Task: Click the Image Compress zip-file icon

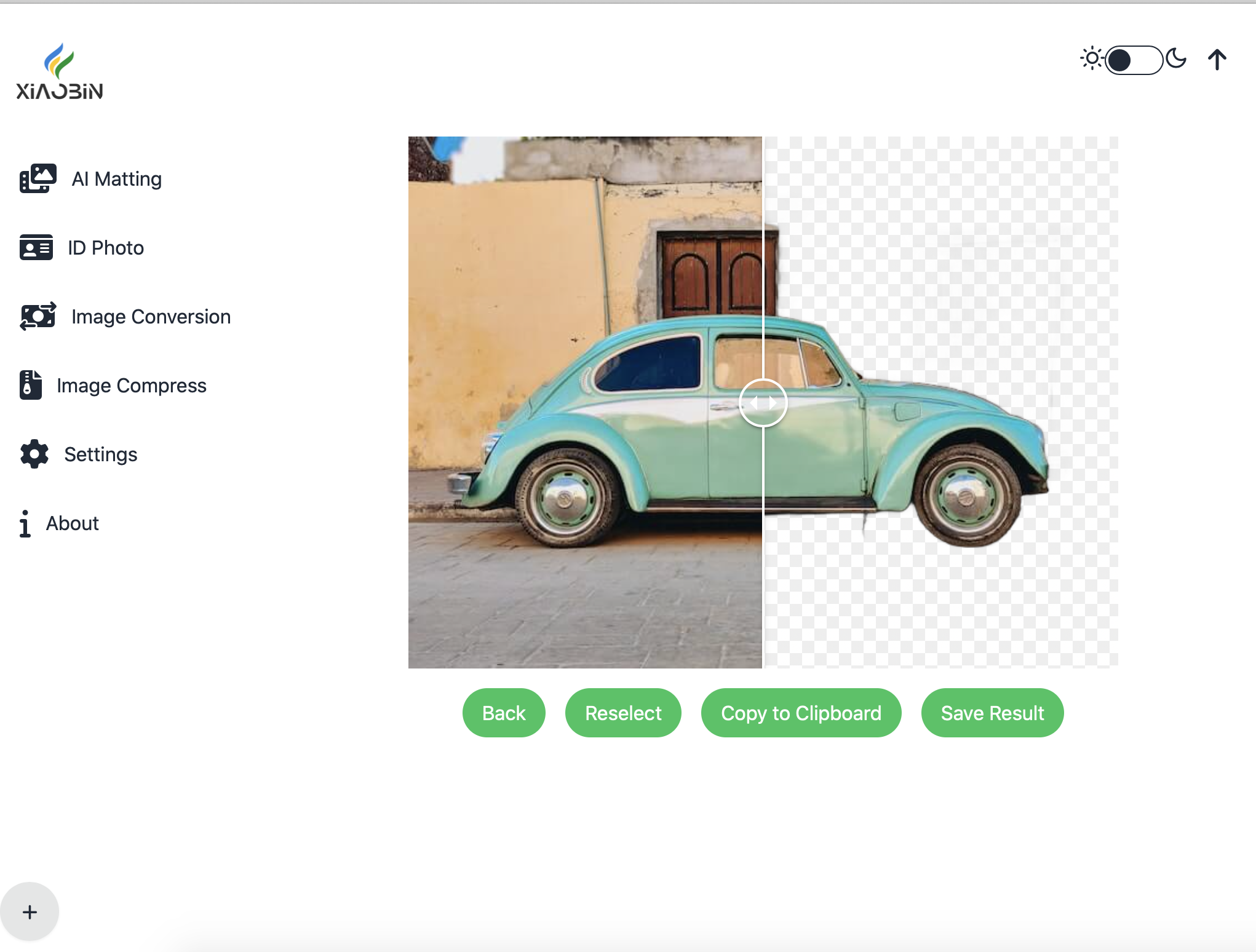Action: coord(30,385)
